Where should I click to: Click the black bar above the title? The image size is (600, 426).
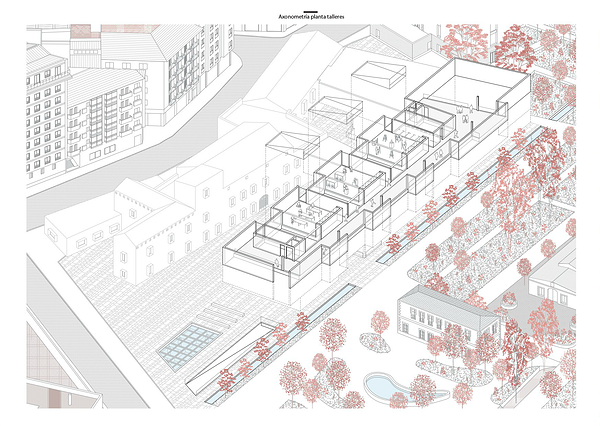tap(310, 10)
